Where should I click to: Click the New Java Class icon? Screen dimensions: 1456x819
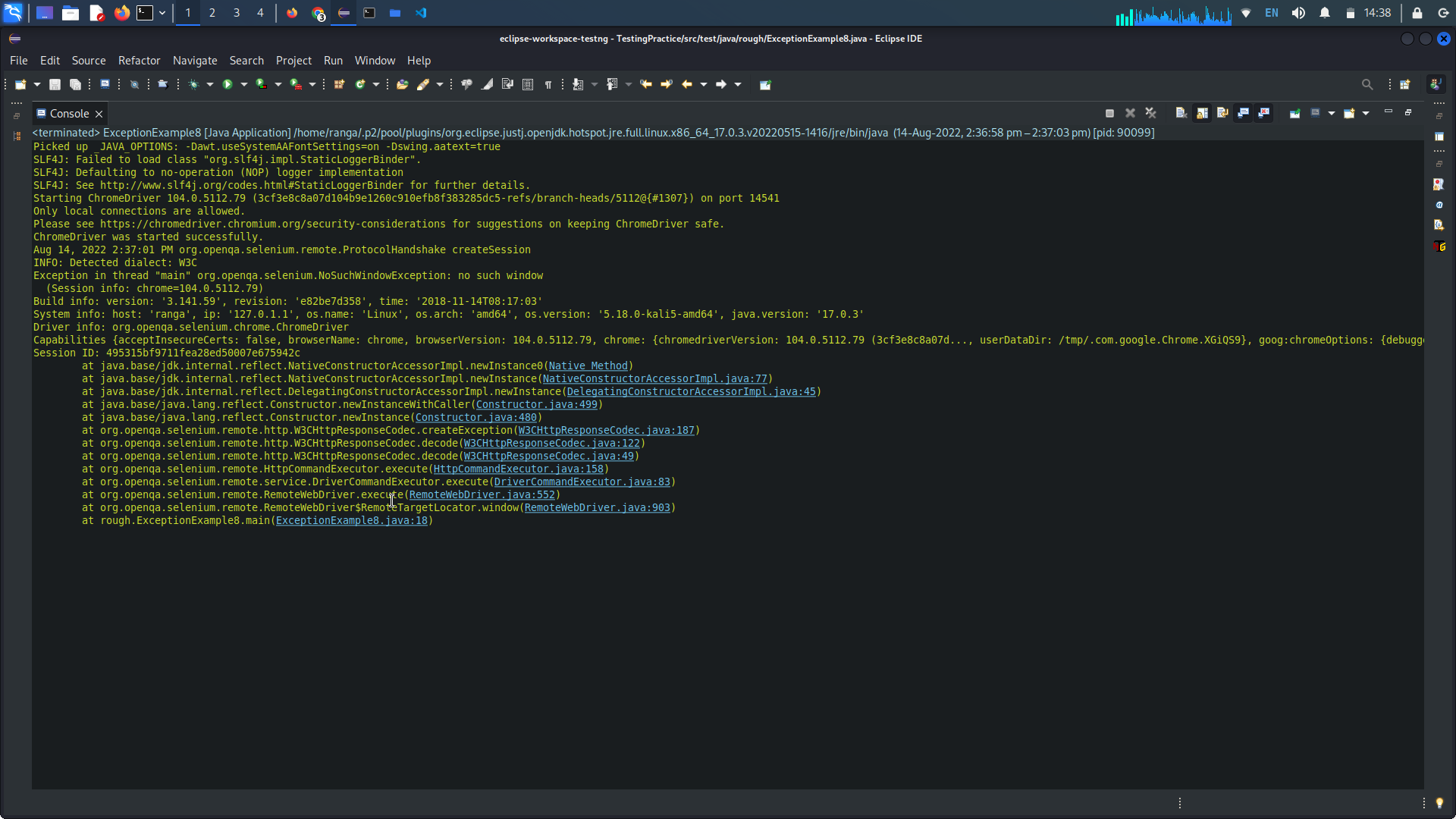pos(360,84)
